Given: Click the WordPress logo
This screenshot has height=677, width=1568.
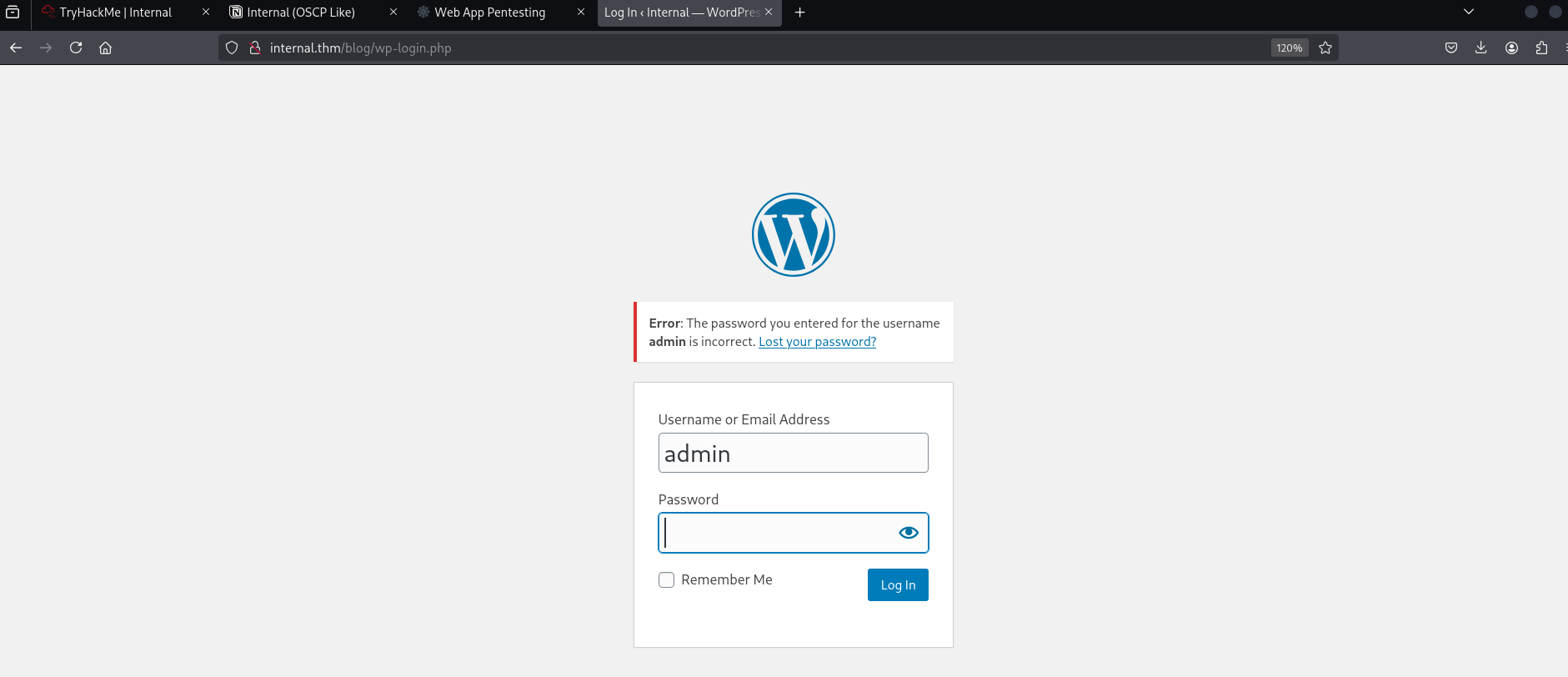Looking at the screenshot, I should pyautogui.click(x=793, y=234).
